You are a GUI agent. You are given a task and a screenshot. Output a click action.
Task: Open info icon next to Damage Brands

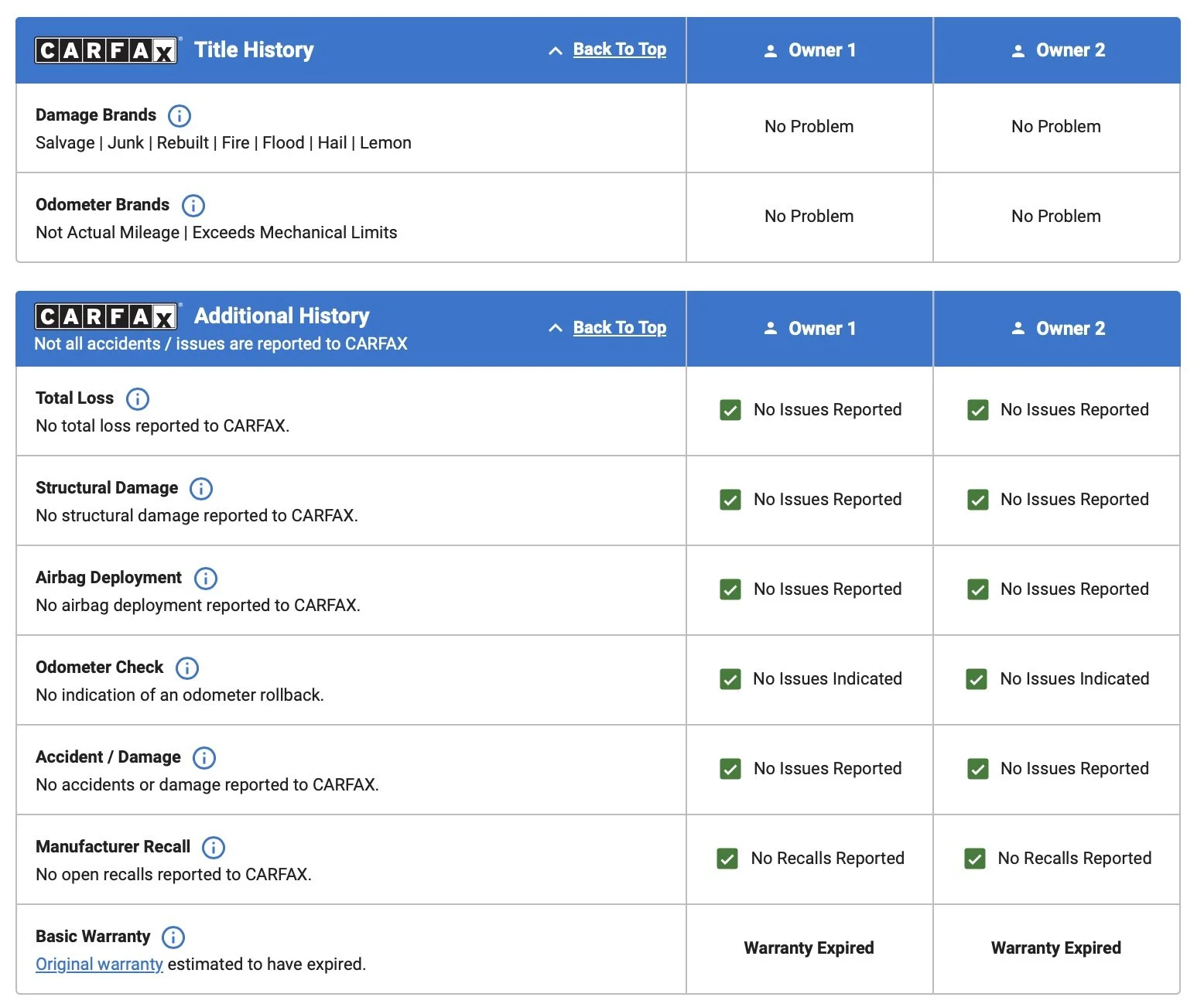pos(180,116)
